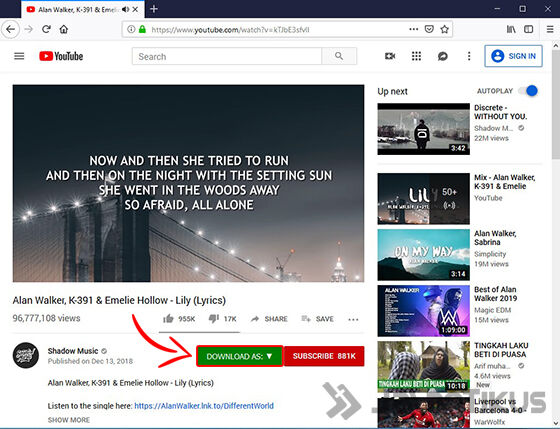The width and height of the screenshot is (560, 429).
Task: Open the Shadow Music channel avatar
Action: [x=26, y=355]
